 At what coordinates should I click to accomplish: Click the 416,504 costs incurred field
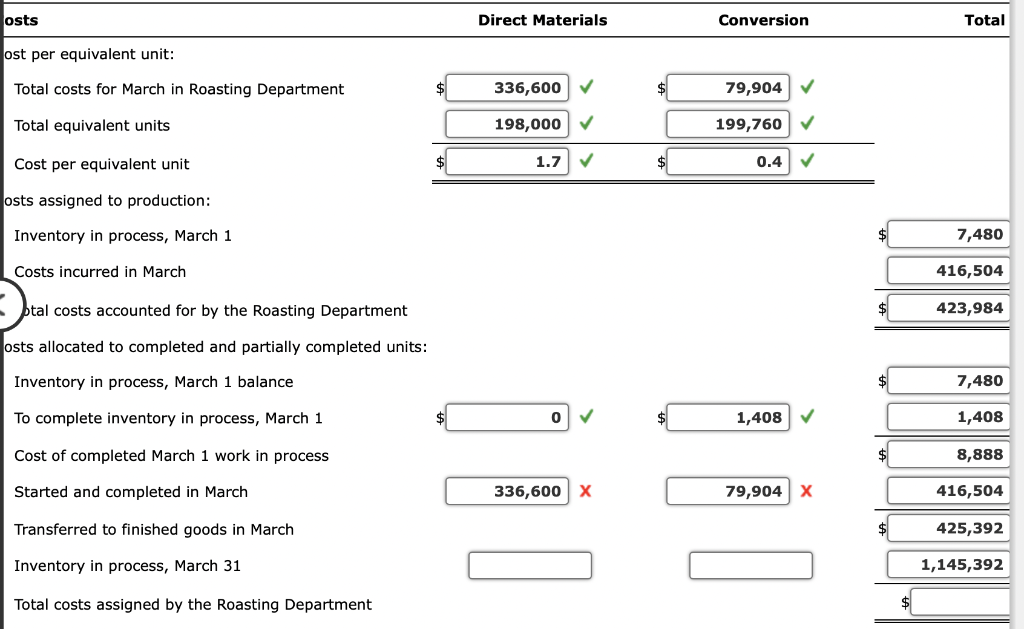tap(948, 270)
